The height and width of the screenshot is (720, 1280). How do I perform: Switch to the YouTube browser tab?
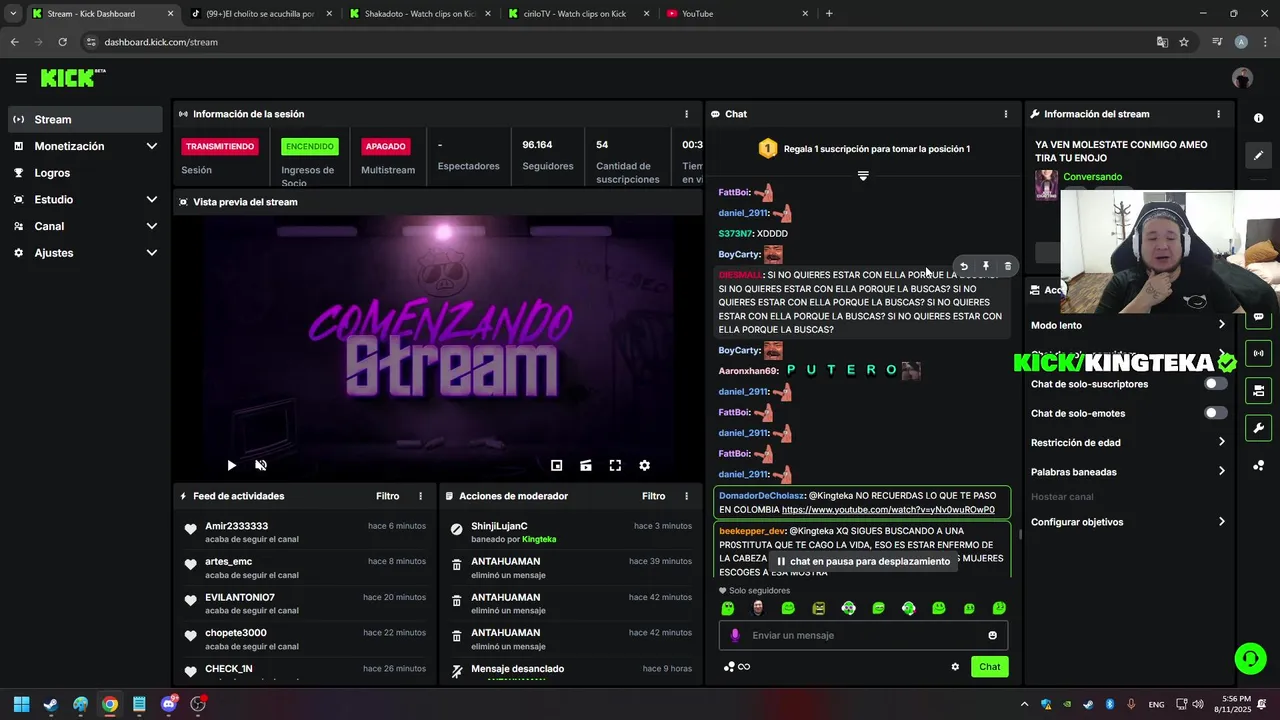click(x=737, y=14)
